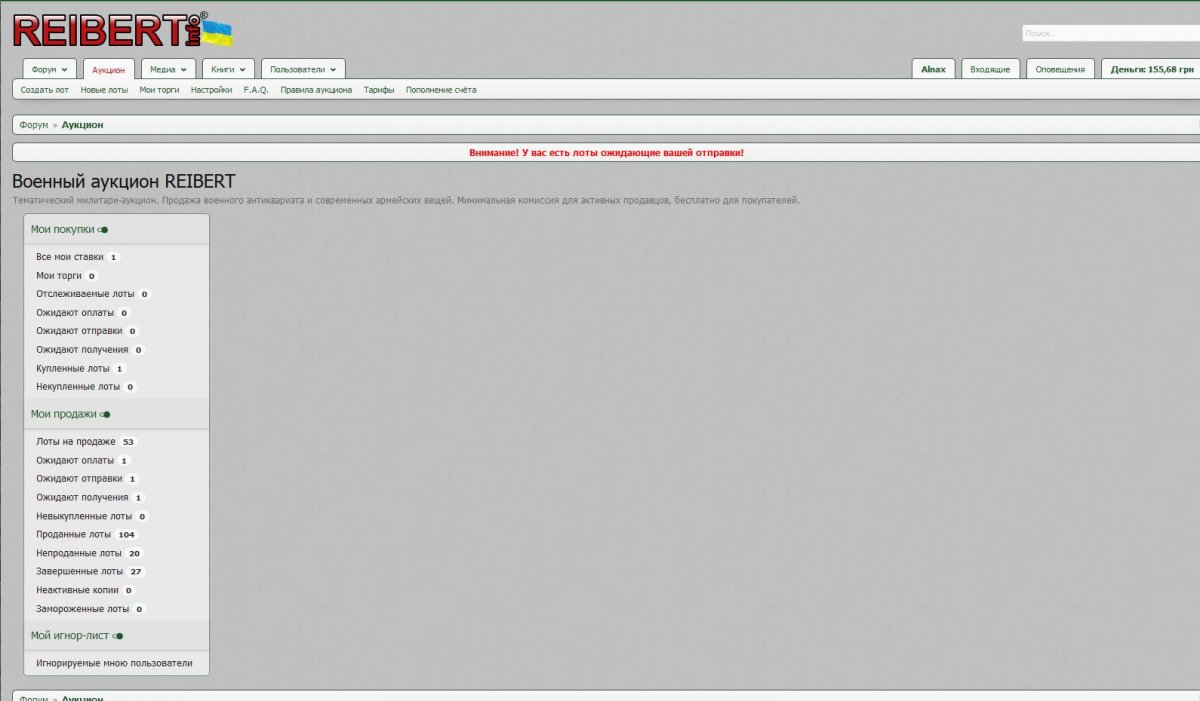Open Замороженные лоты
The height and width of the screenshot is (701, 1200).
83,608
